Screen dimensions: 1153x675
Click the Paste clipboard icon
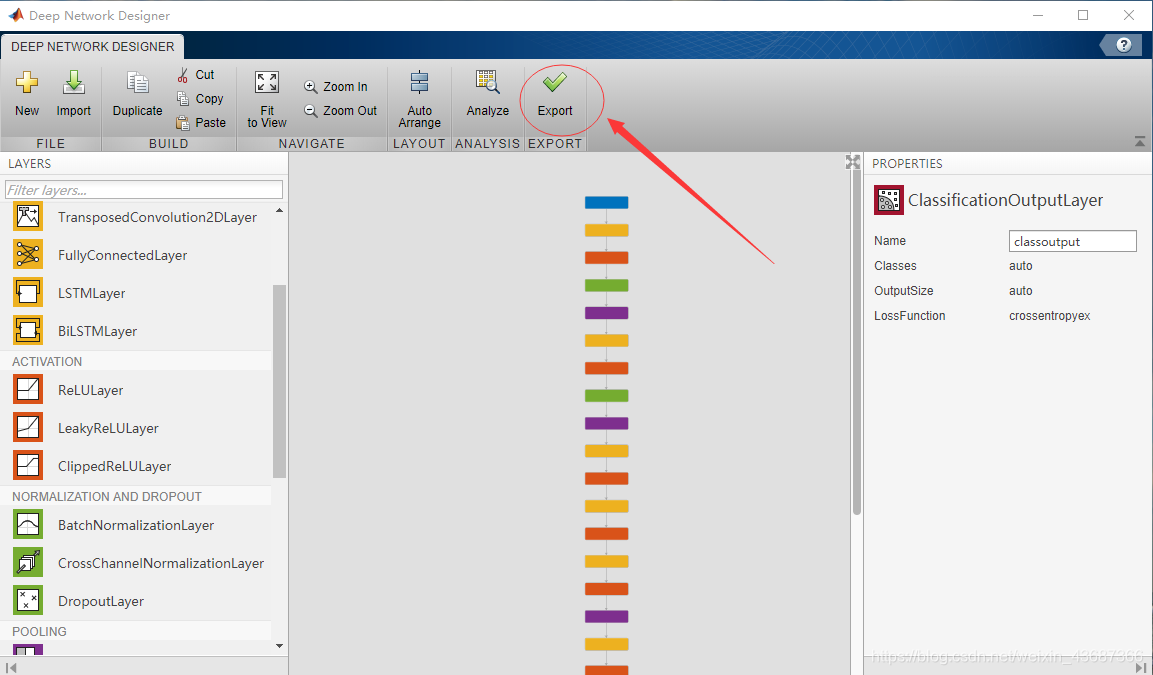point(183,123)
